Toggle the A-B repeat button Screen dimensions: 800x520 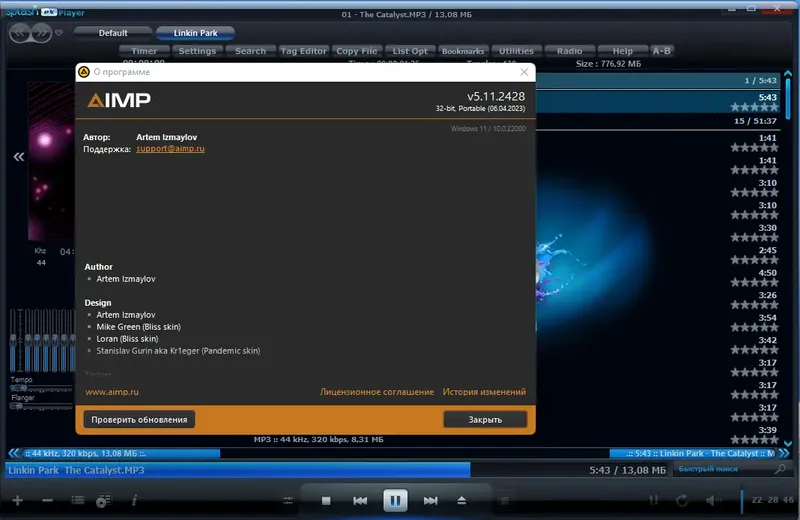click(662, 51)
